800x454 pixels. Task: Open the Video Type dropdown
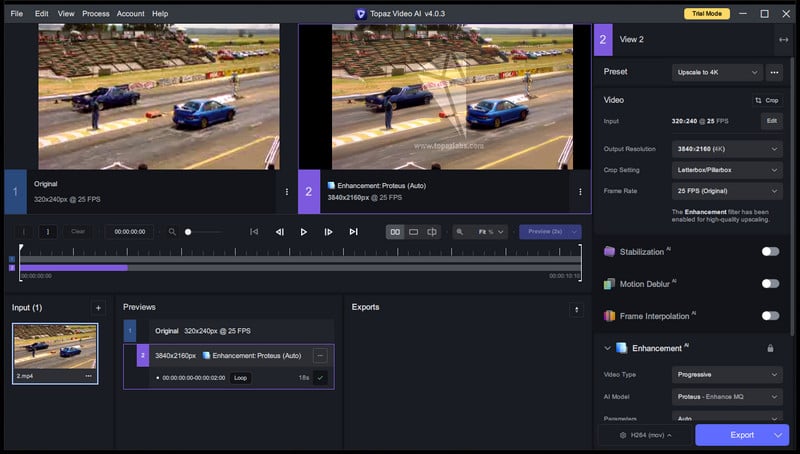727,374
